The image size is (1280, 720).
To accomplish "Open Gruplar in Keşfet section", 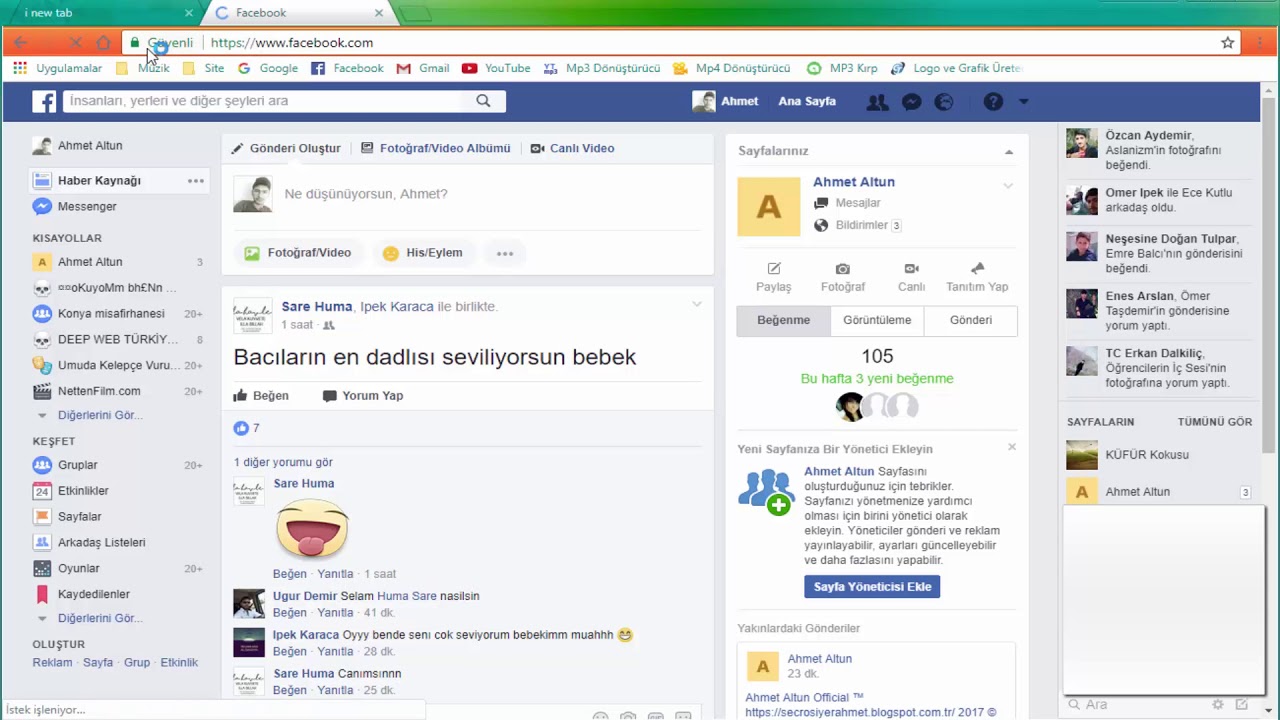I will (x=77, y=465).
